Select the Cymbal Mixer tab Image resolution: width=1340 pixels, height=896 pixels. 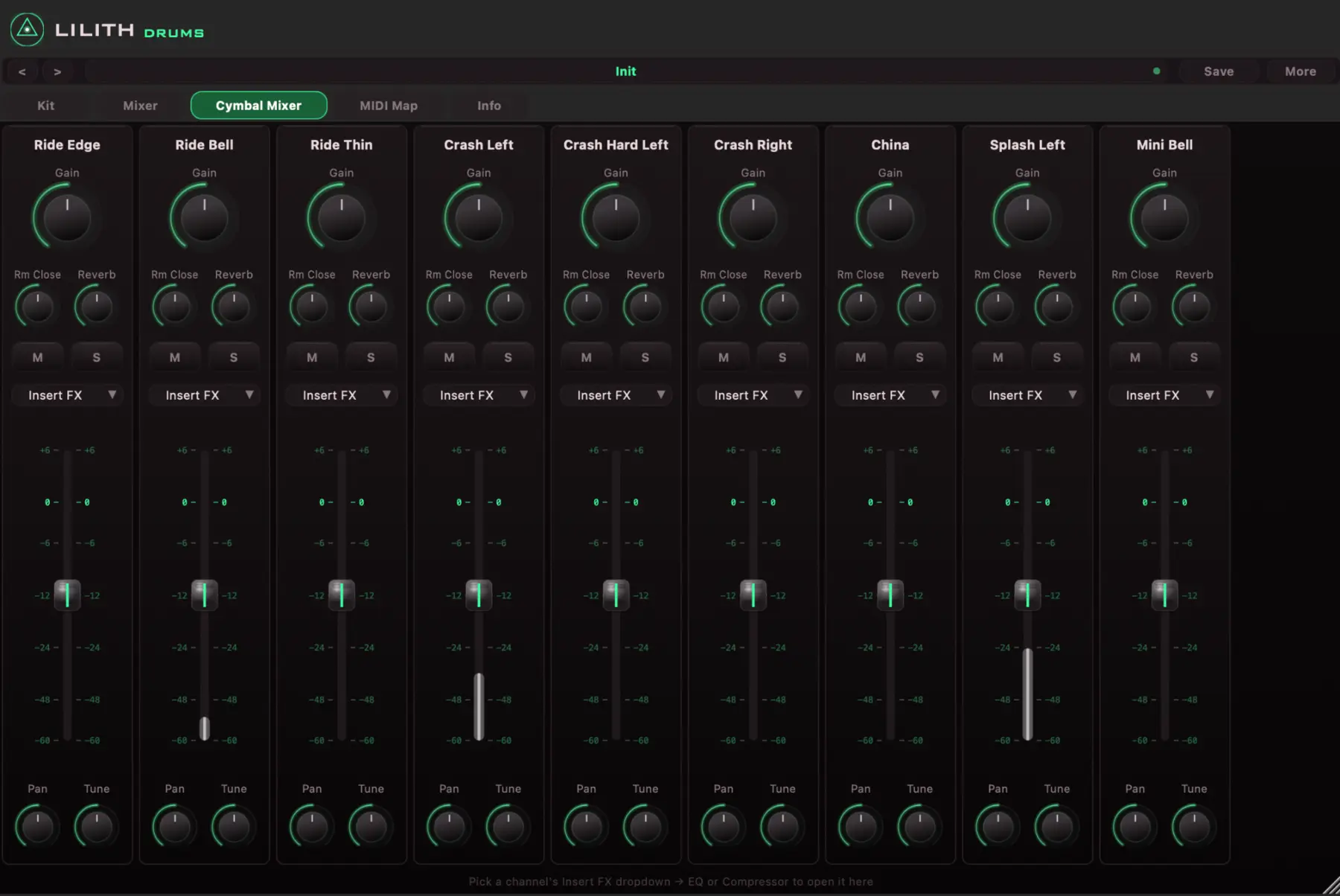pyautogui.click(x=258, y=106)
